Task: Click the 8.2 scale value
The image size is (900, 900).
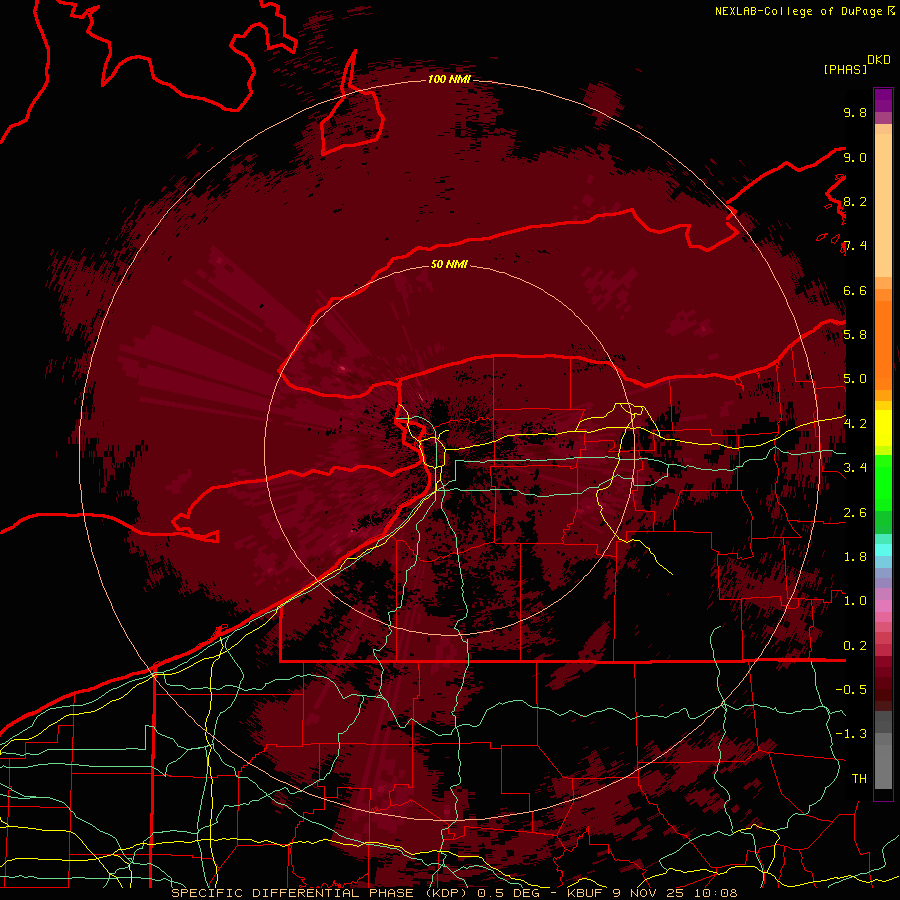Action: pos(855,201)
